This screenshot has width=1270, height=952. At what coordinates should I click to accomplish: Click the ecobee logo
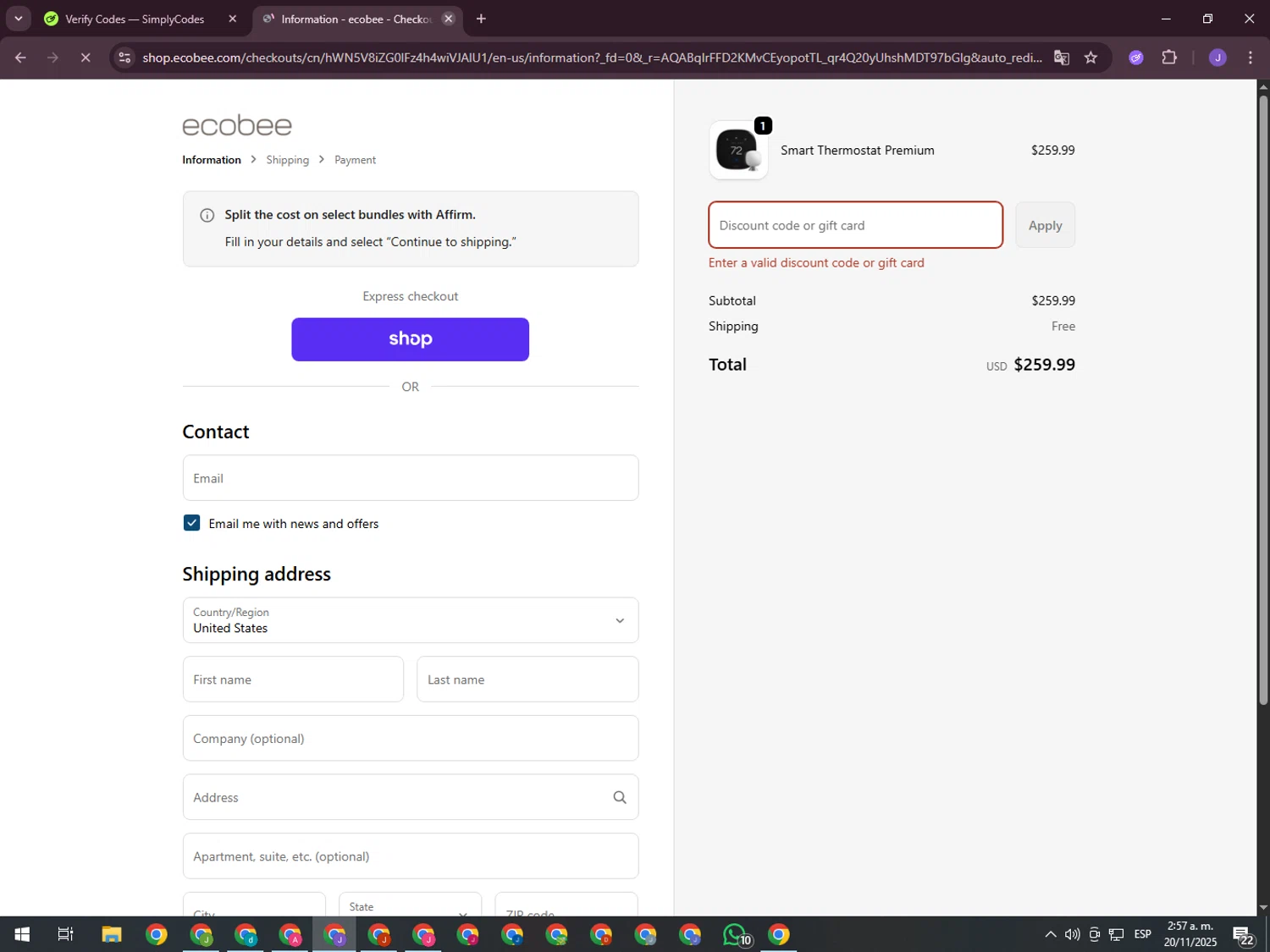237,125
